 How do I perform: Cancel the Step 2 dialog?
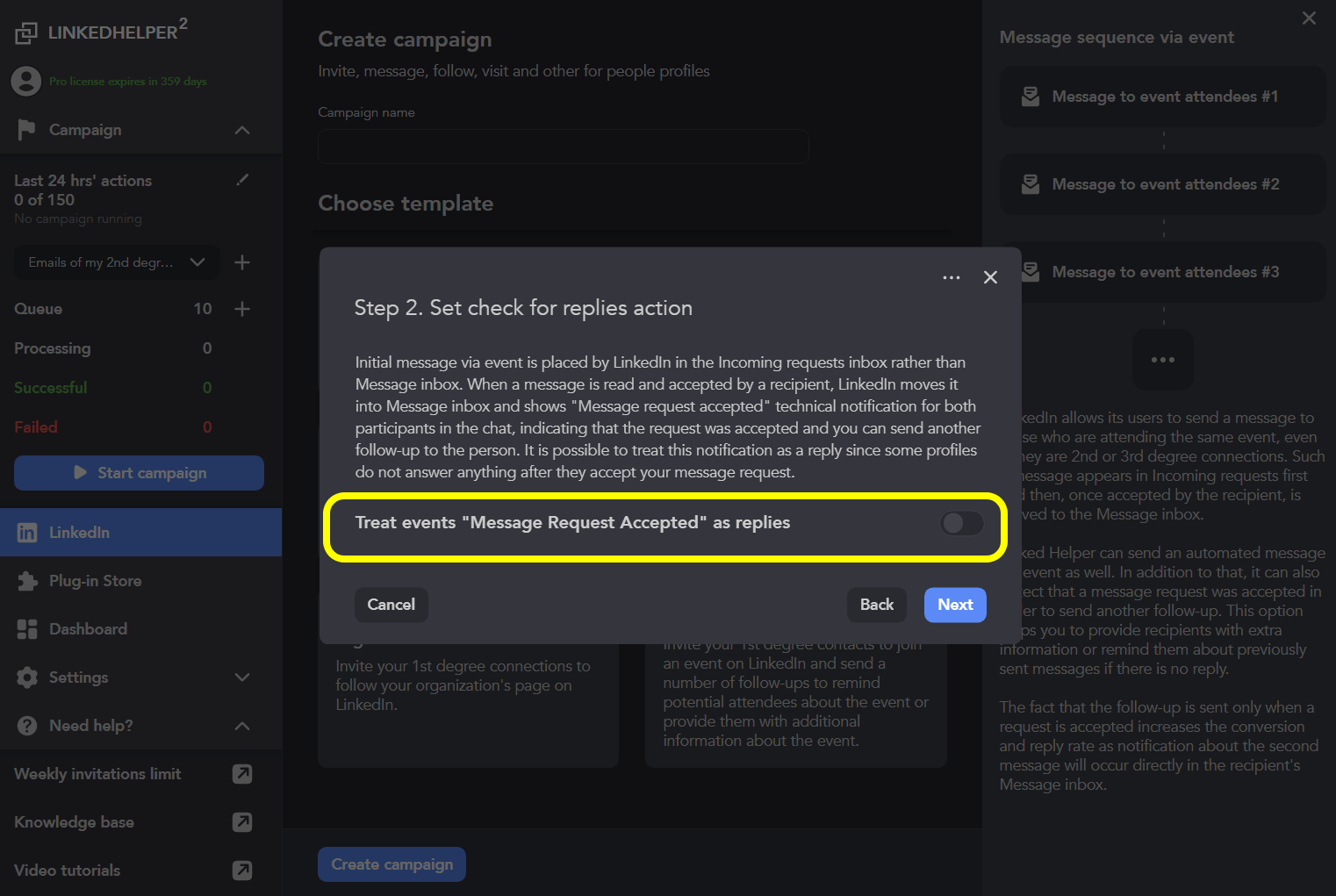(x=391, y=605)
